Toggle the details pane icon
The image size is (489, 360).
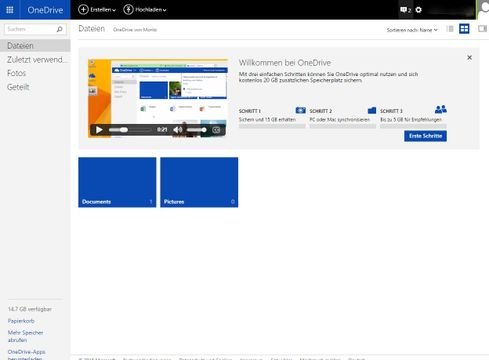[482, 29]
